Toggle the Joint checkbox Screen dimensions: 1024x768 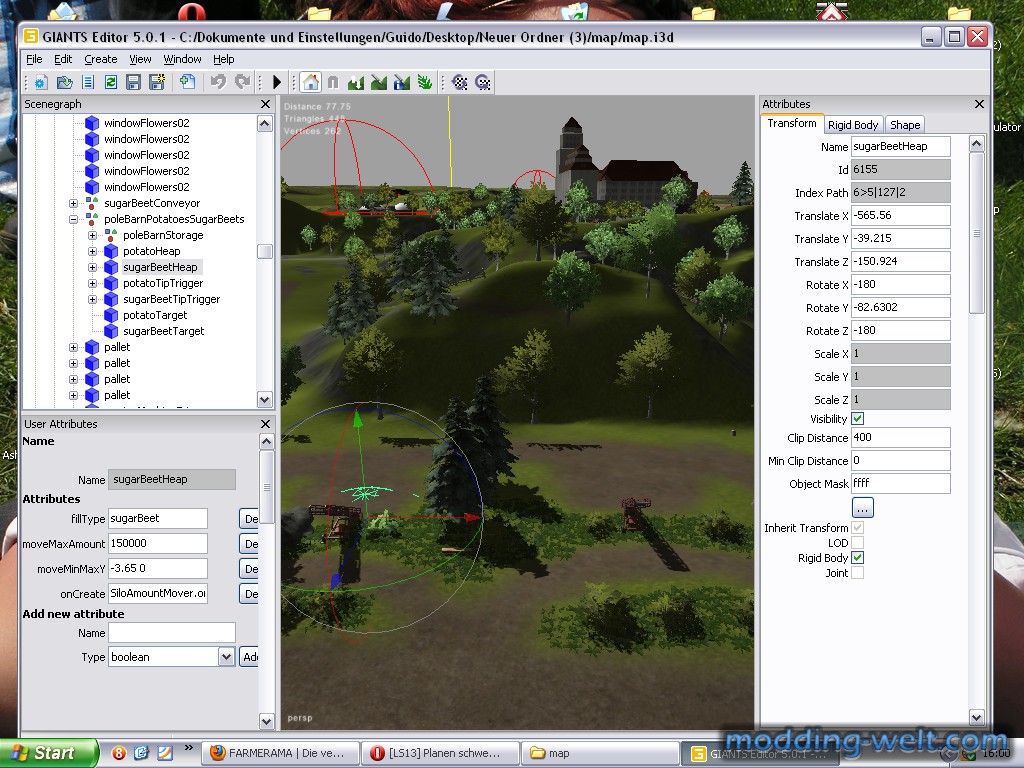(x=857, y=573)
